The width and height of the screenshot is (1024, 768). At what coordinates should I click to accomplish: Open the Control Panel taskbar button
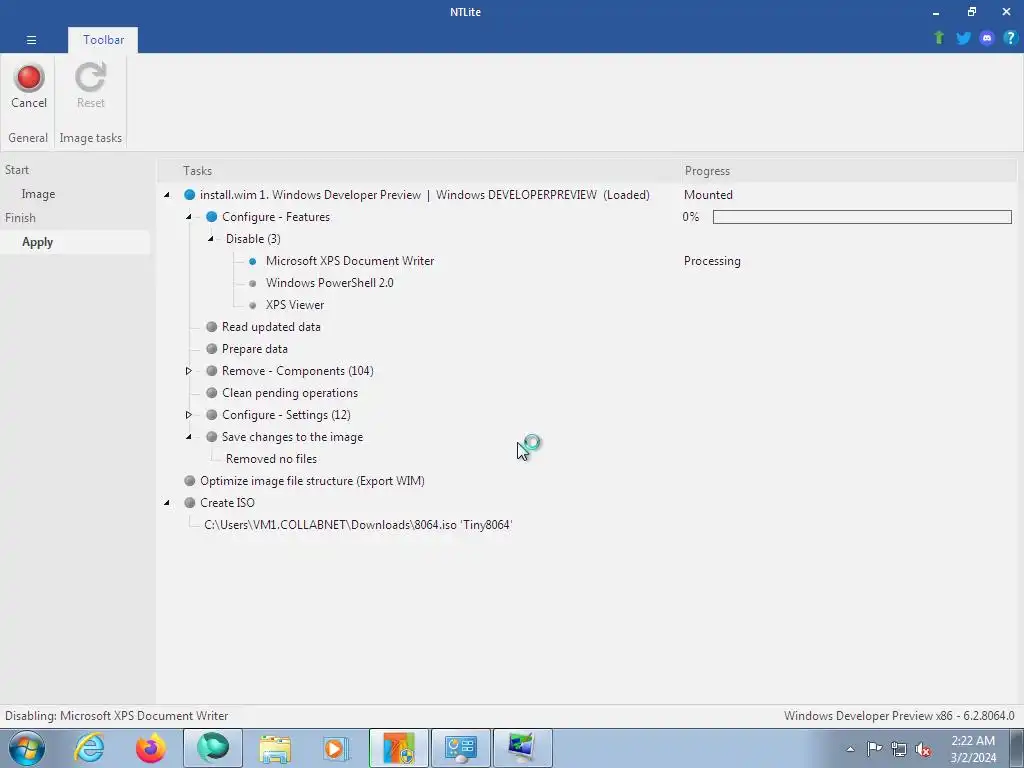pyautogui.click(x=460, y=748)
